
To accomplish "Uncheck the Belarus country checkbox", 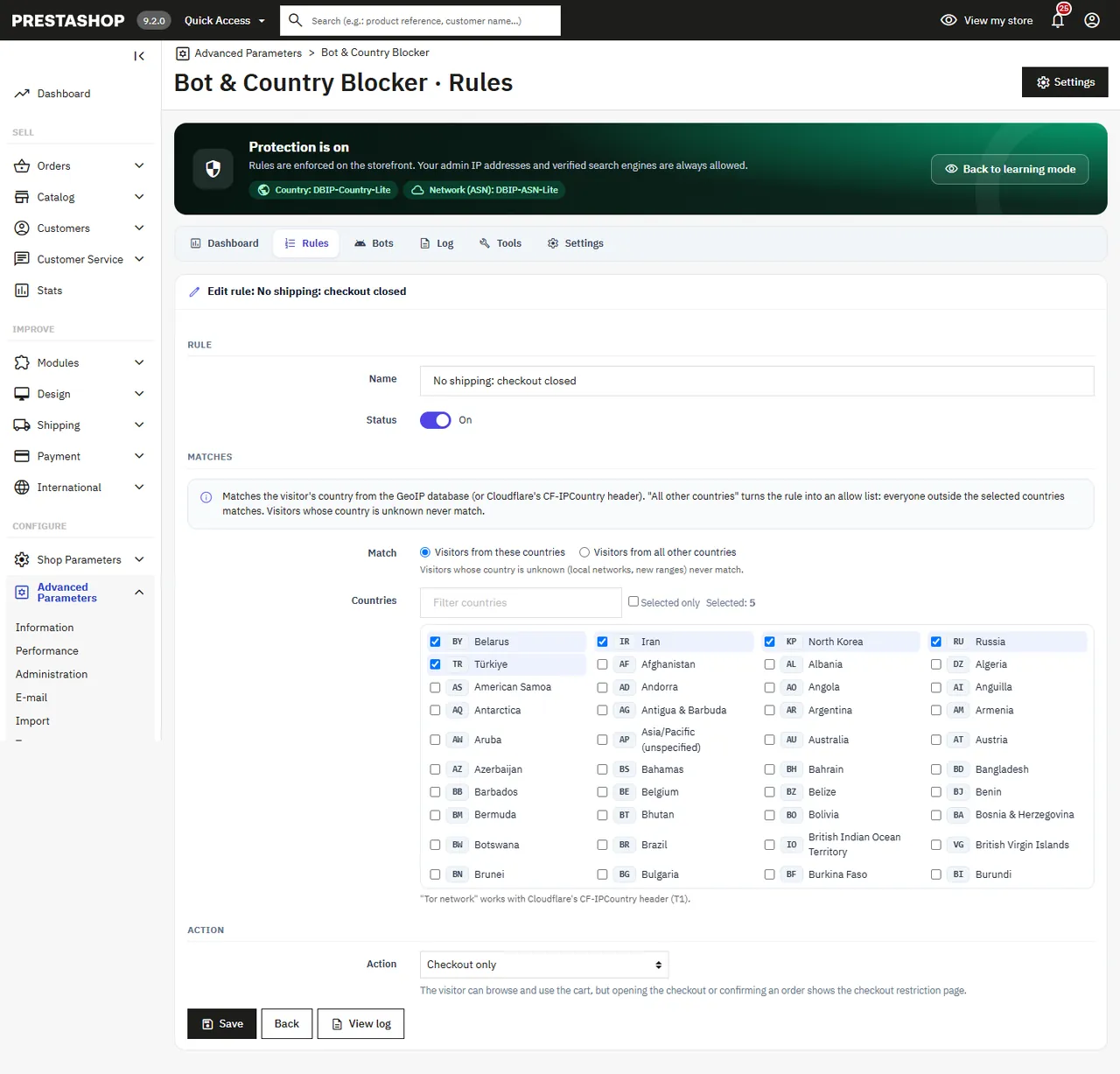I will (x=435, y=642).
